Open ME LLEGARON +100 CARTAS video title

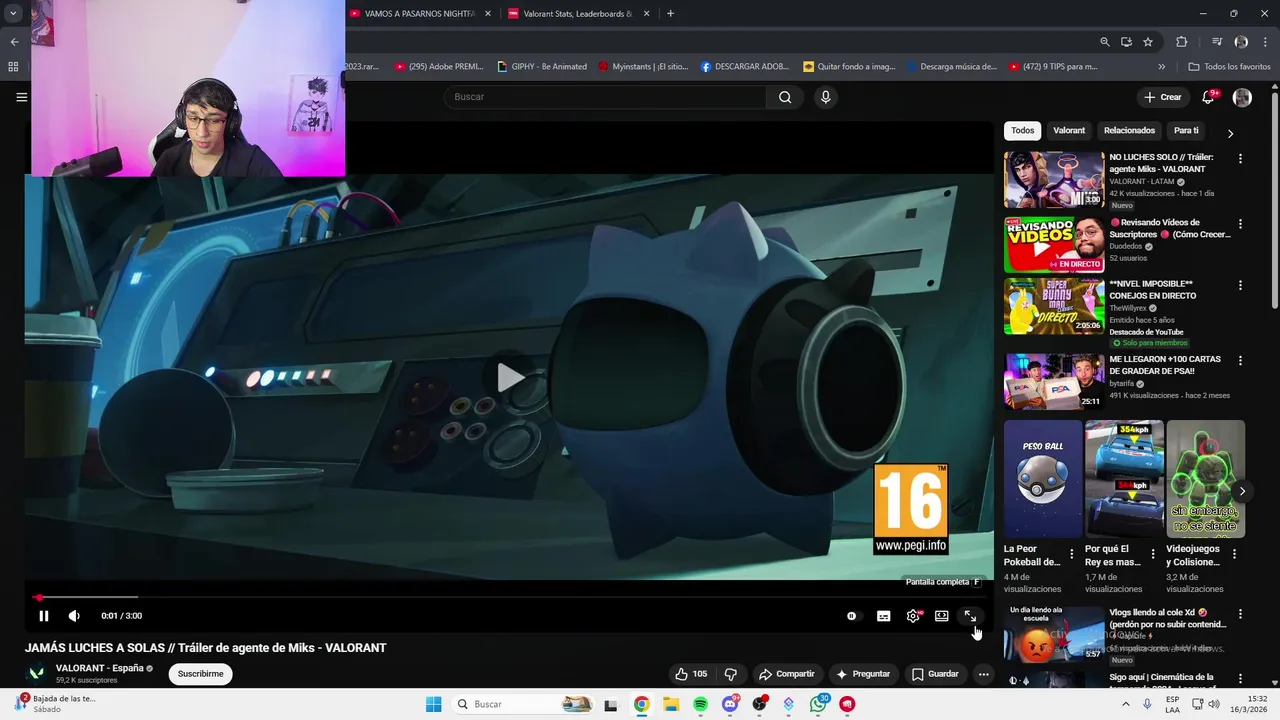(x=1165, y=365)
